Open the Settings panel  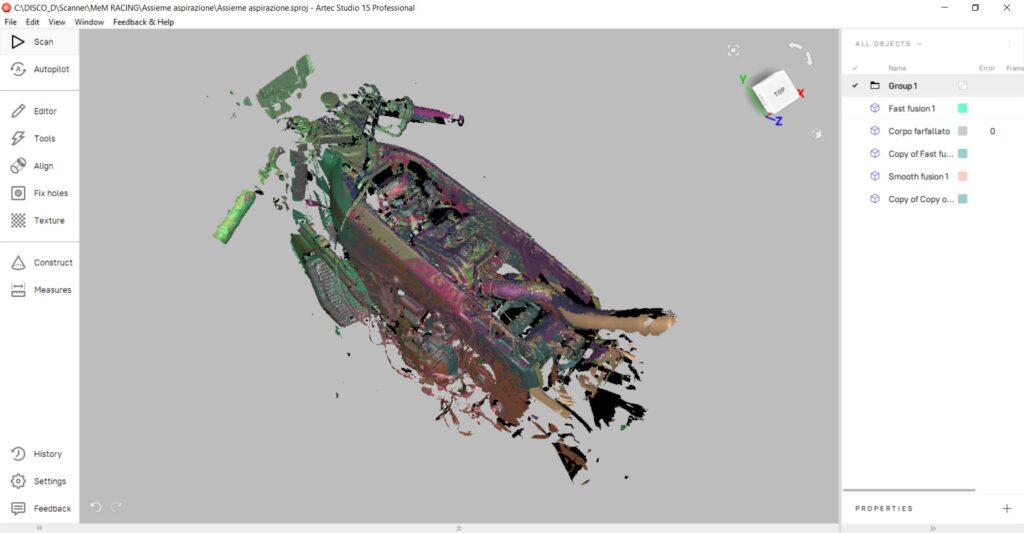tap(39, 481)
